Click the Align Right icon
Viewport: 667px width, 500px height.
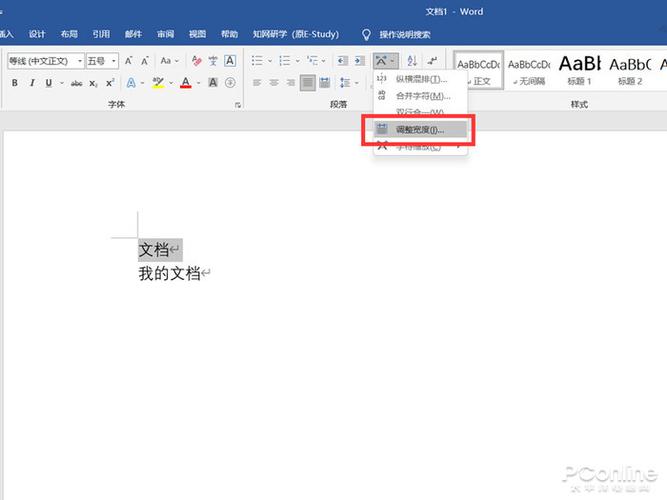coord(291,83)
